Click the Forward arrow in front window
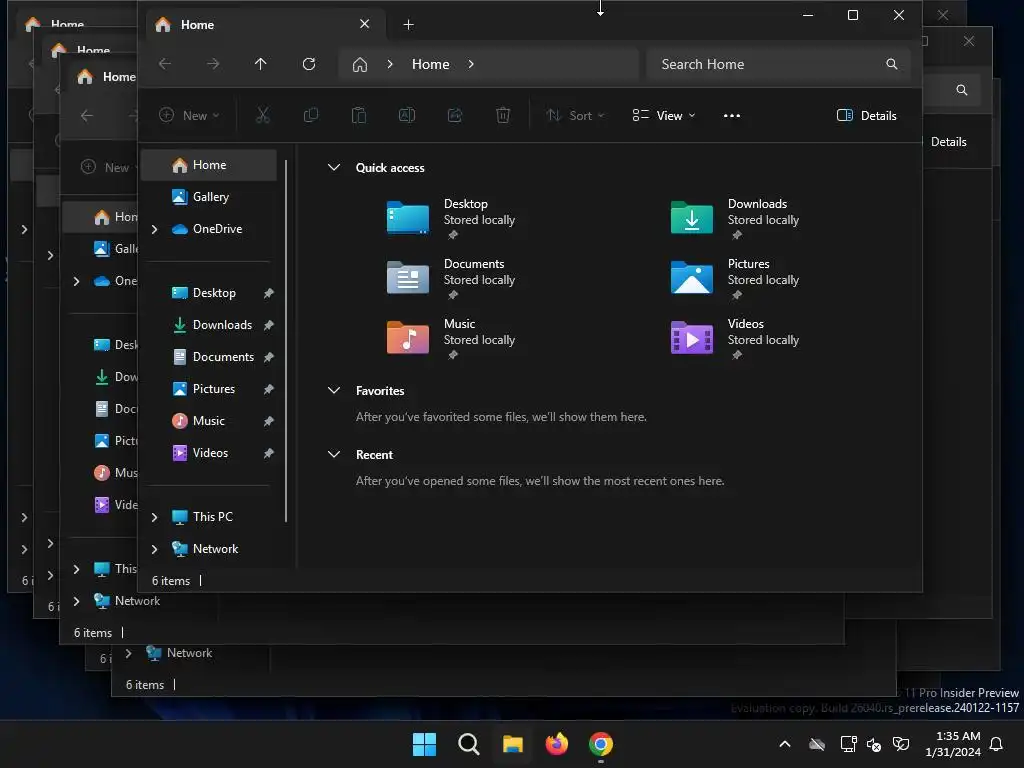This screenshot has height=768, width=1024. [213, 64]
